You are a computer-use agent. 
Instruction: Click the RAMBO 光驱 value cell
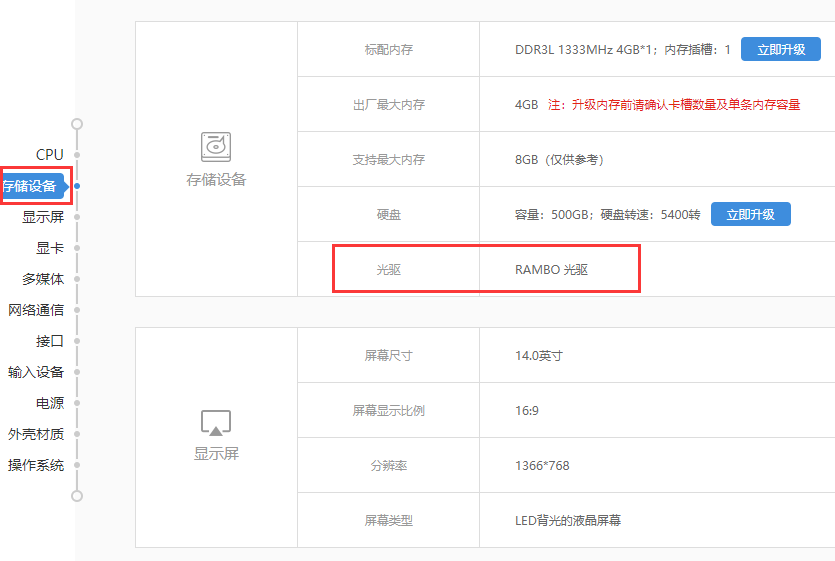pos(551,269)
